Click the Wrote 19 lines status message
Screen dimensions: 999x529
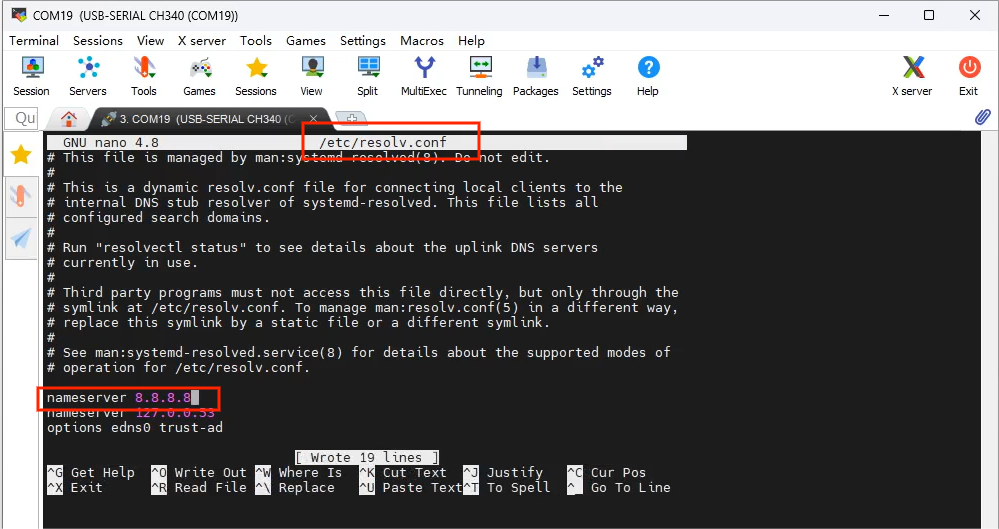(x=367, y=458)
